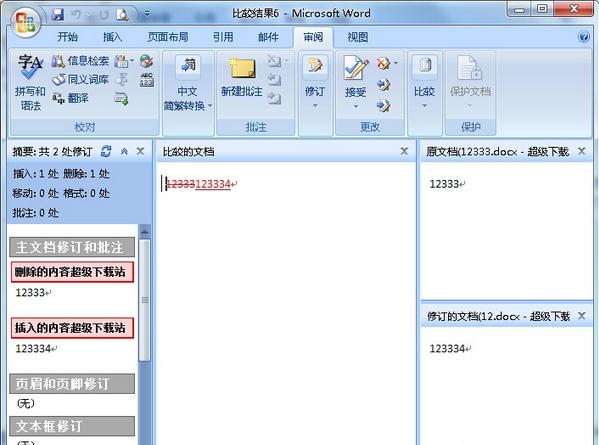Screen dimensions: 599x445
Task: Click the 校对 group label
Action: coord(84,127)
